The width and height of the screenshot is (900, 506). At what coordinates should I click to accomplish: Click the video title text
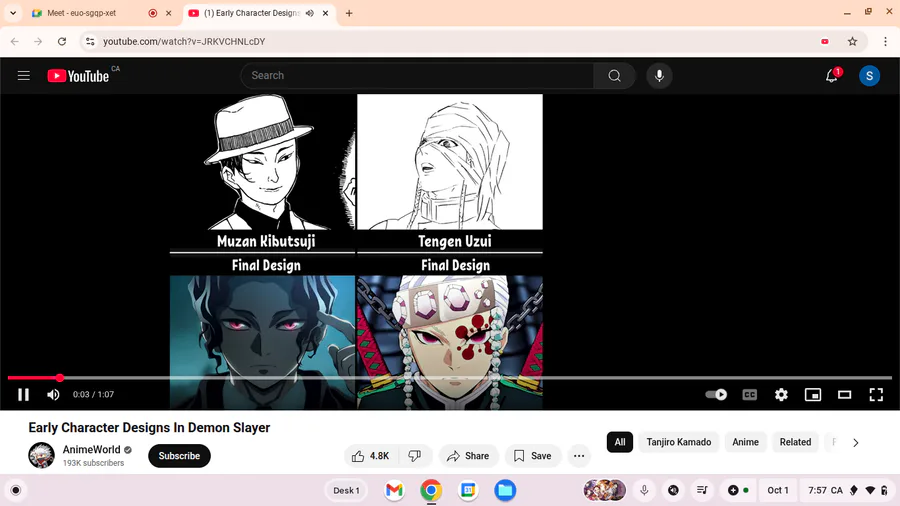(149, 428)
